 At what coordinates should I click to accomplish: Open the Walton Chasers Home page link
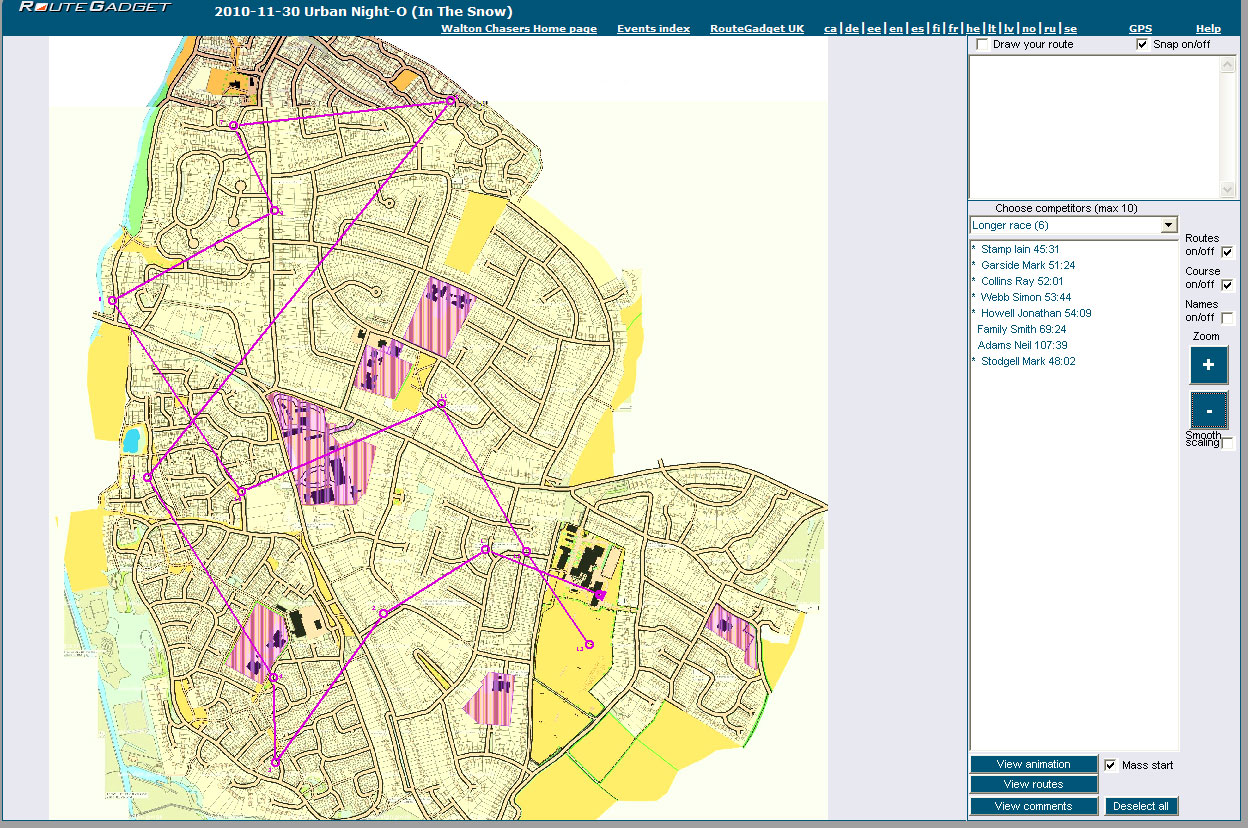[518, 29]
